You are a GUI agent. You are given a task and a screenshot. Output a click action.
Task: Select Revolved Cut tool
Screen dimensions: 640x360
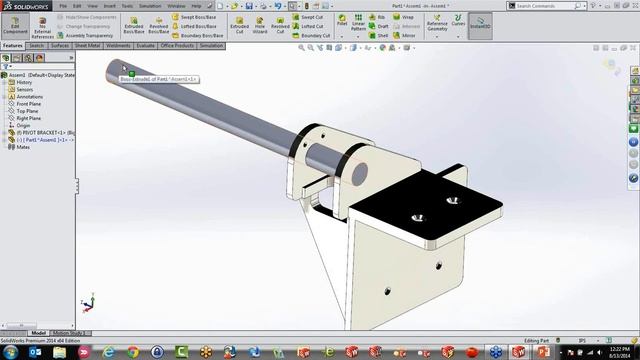click(280, 26)
